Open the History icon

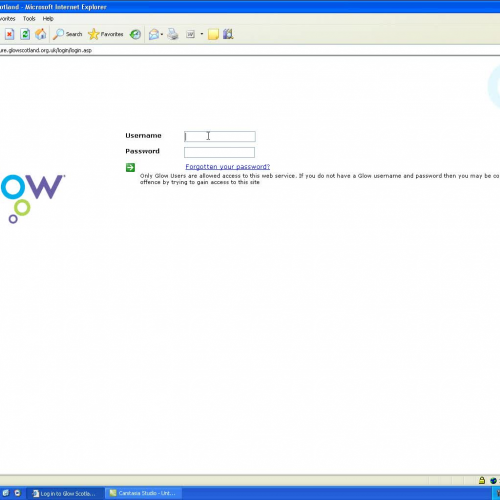tap(135, 34)
